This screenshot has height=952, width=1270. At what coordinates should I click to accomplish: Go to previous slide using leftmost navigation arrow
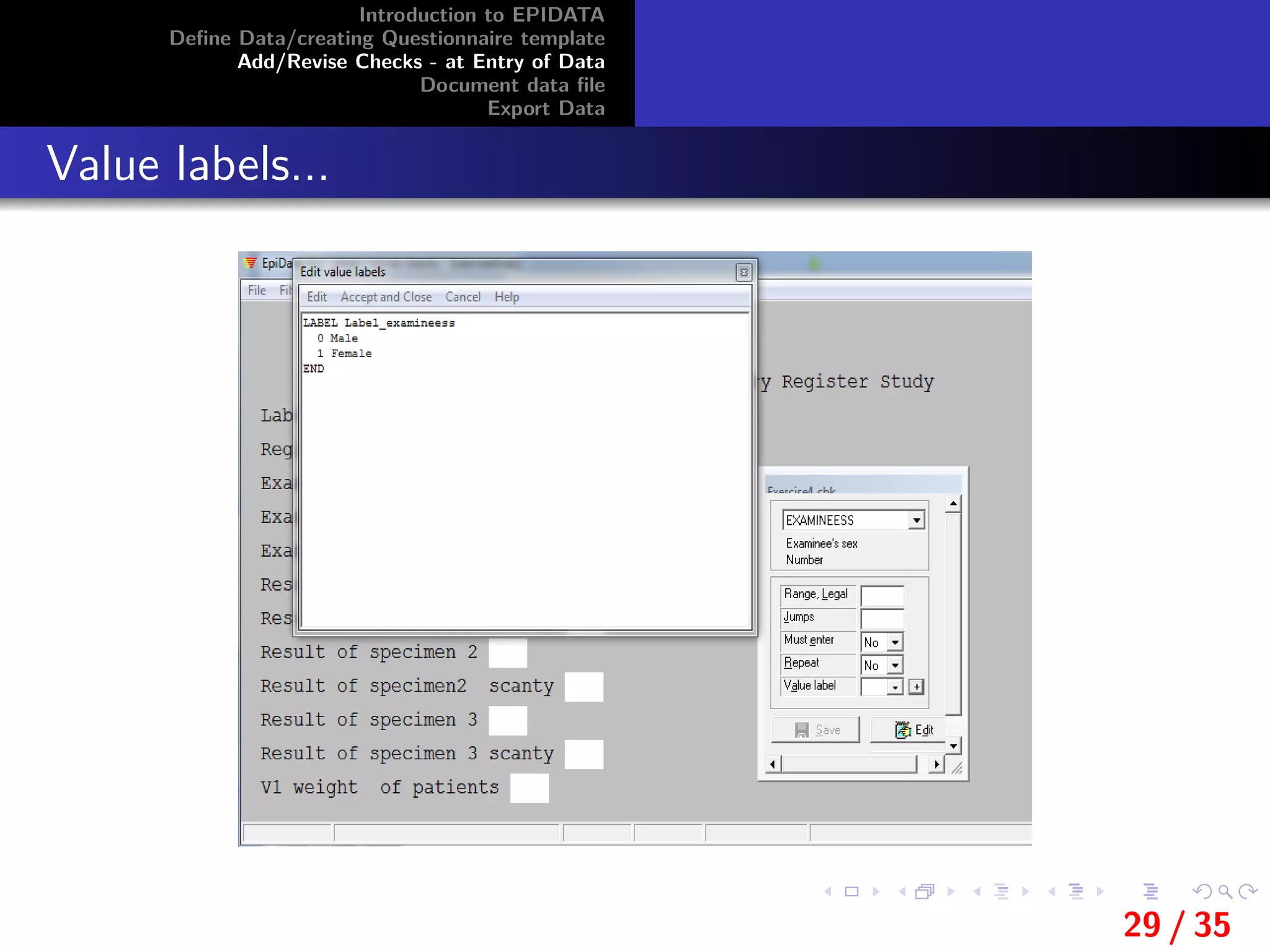click(x=828, y=892)
